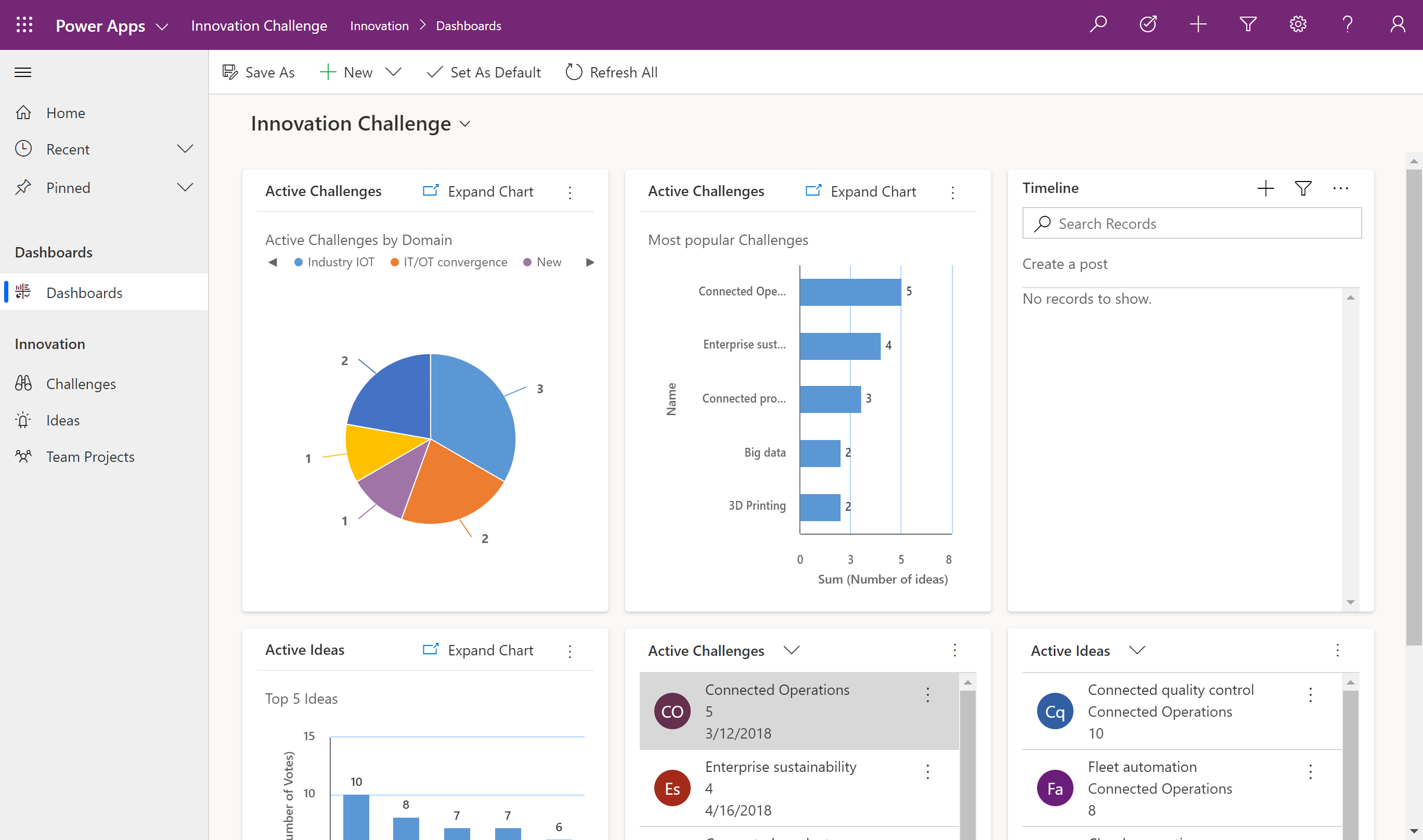Click the filter icon in Timeline panel

[x=1303, y=188]
